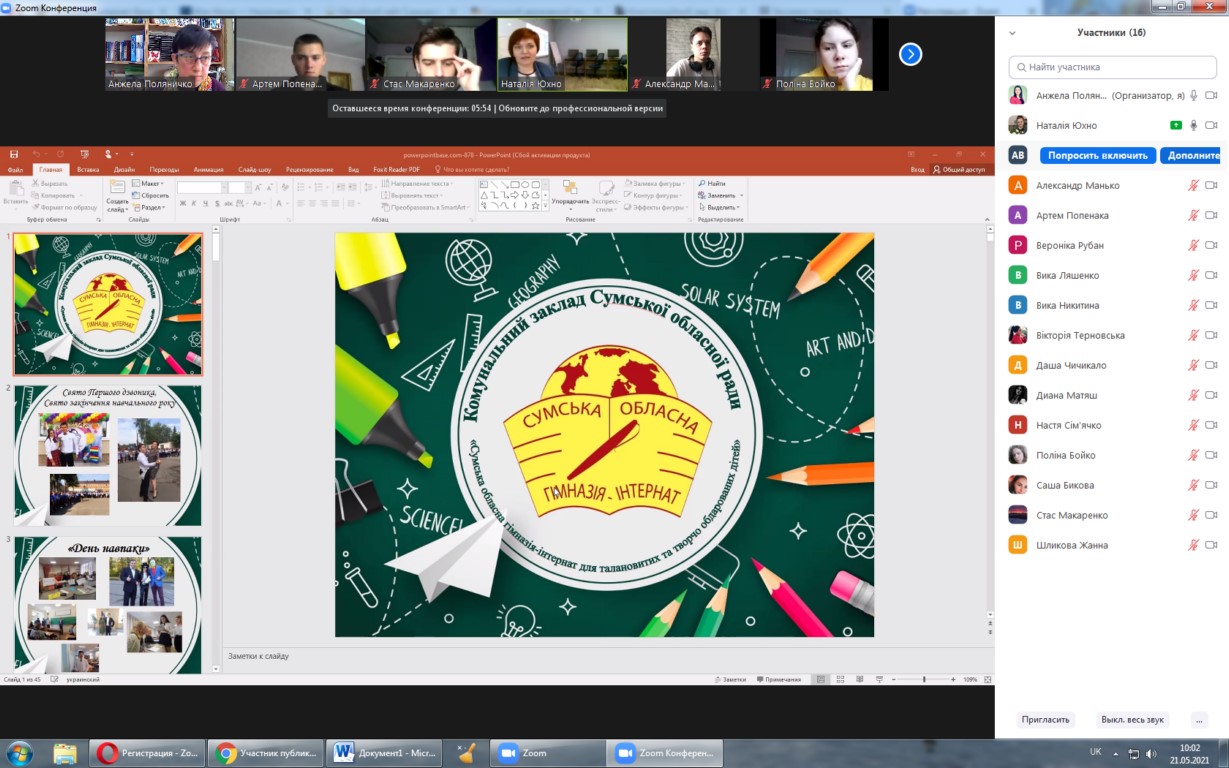Click the next arrow in the video strip

(910, 54)
